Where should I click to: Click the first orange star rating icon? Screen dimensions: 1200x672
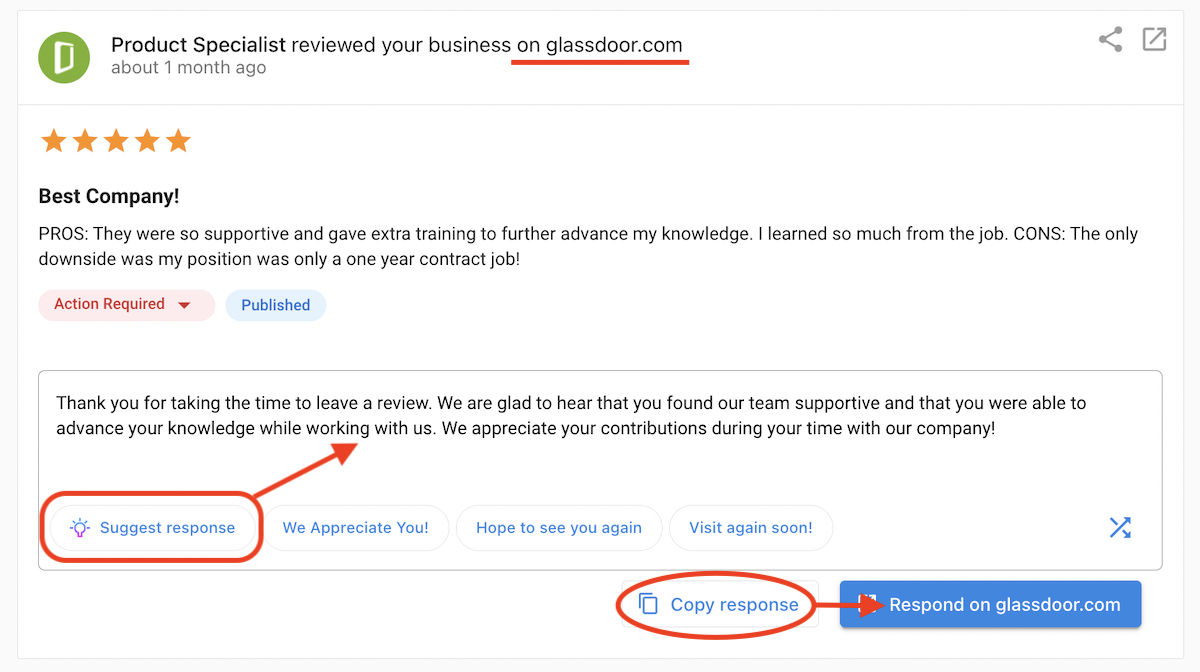pyautogui.click(x=53, y=140)
